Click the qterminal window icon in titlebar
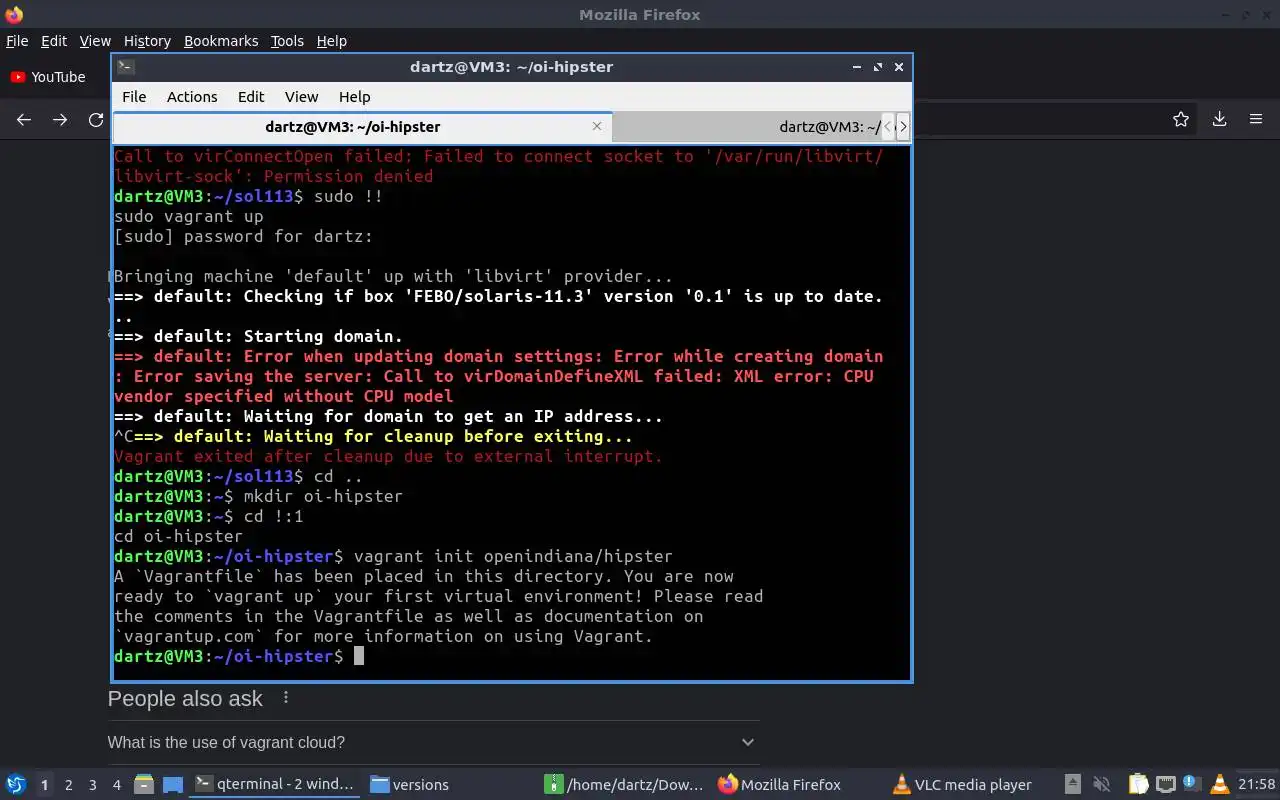 [x=125, y=67]
